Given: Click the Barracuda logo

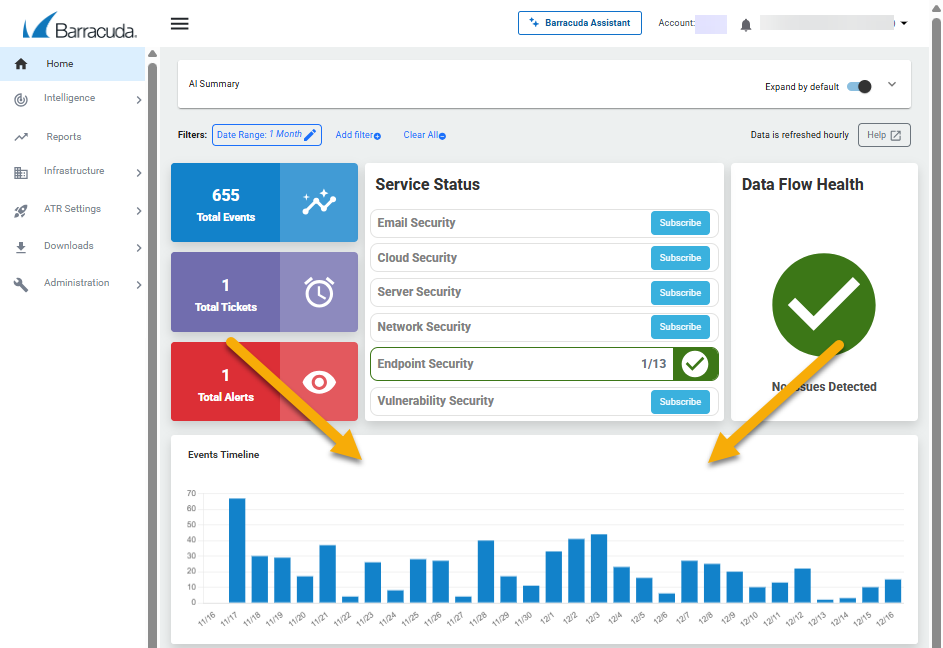Looking at the screenshot, I should 80,25.
